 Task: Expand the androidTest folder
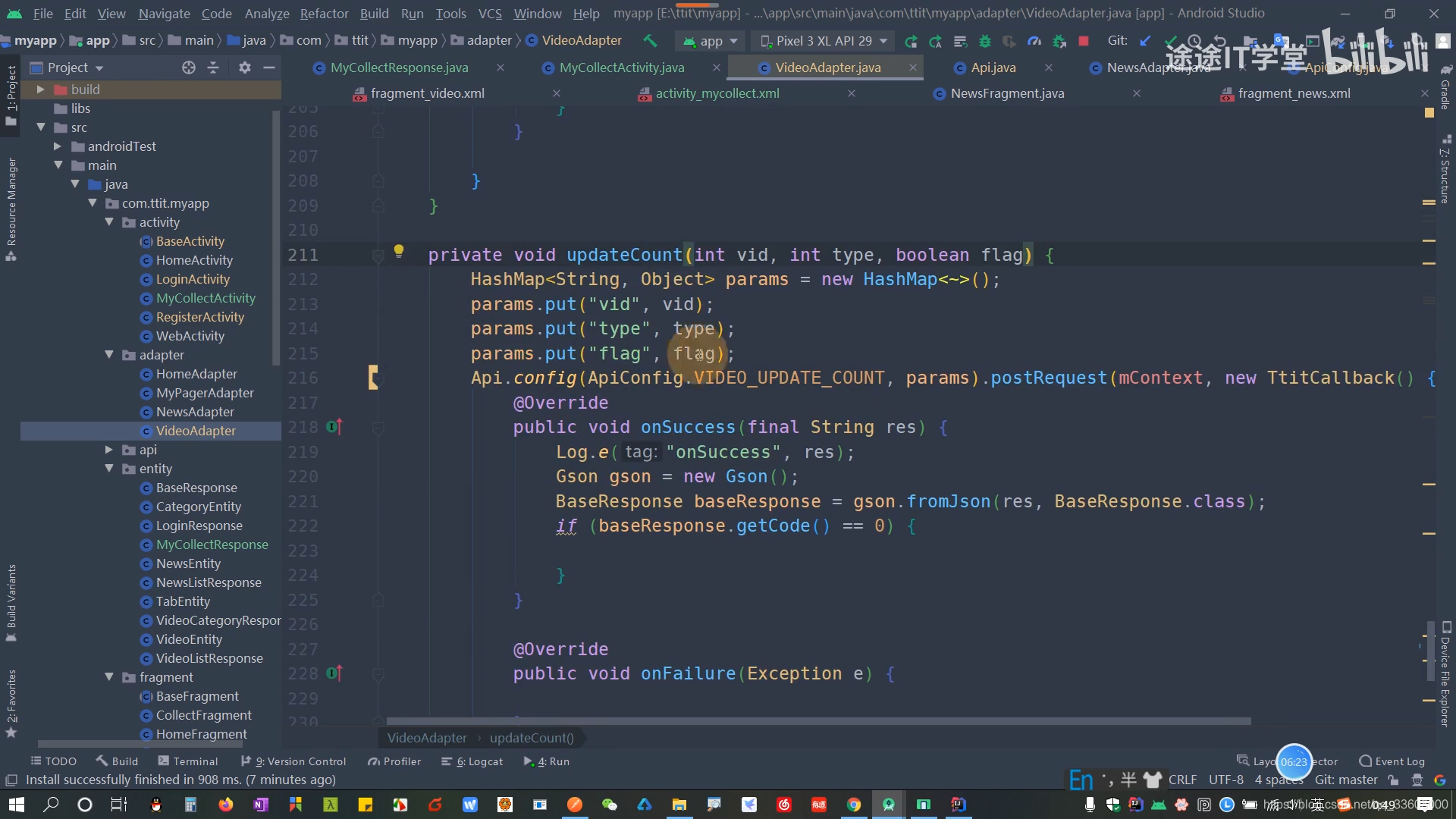58,146
